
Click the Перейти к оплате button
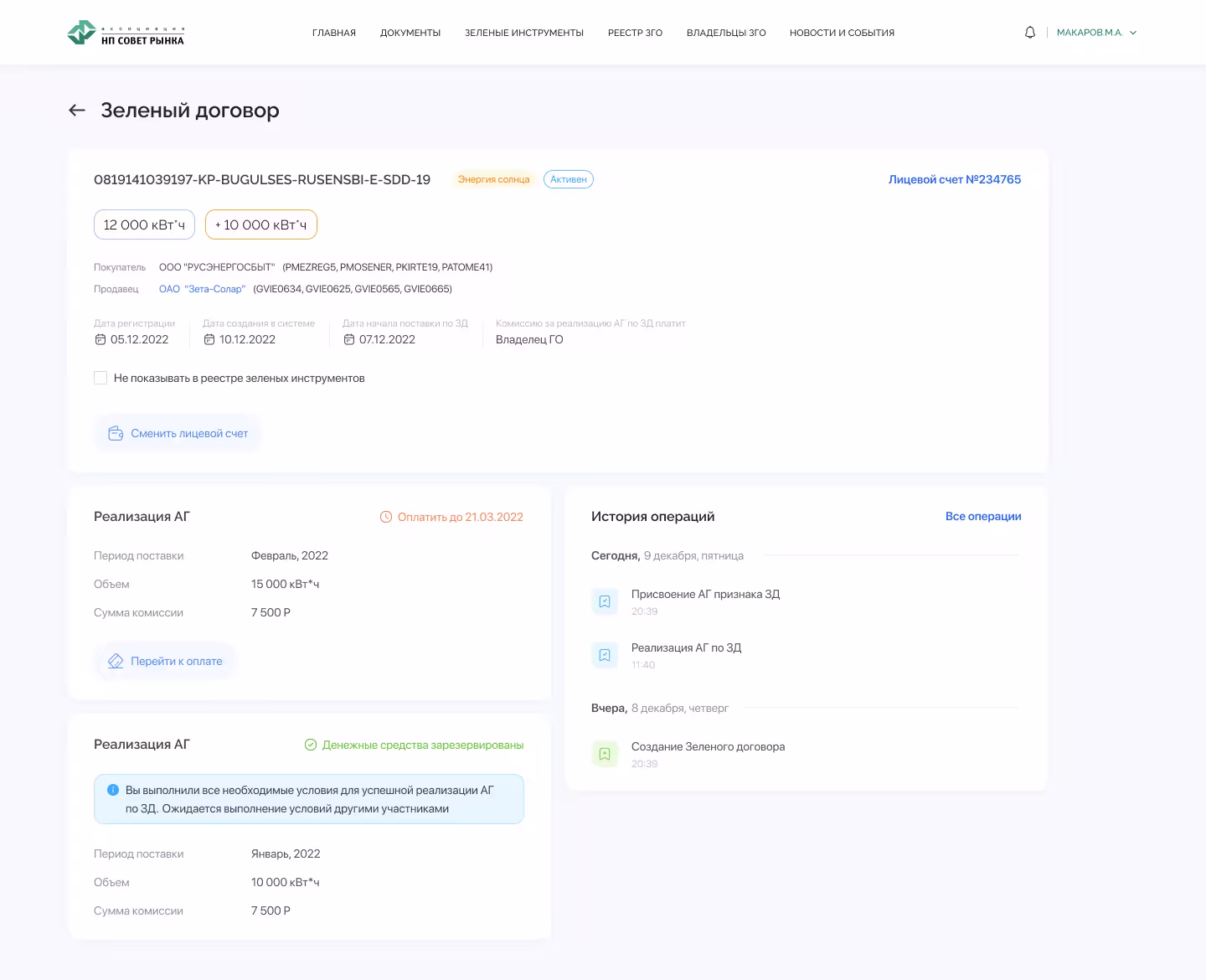click(166, 661)
